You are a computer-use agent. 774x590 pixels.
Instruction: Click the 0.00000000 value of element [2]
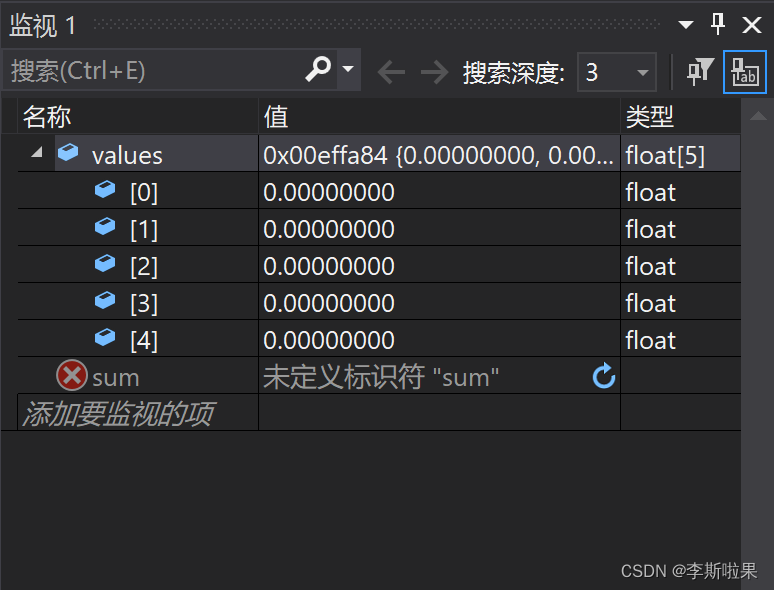click(x=329, y=266)
